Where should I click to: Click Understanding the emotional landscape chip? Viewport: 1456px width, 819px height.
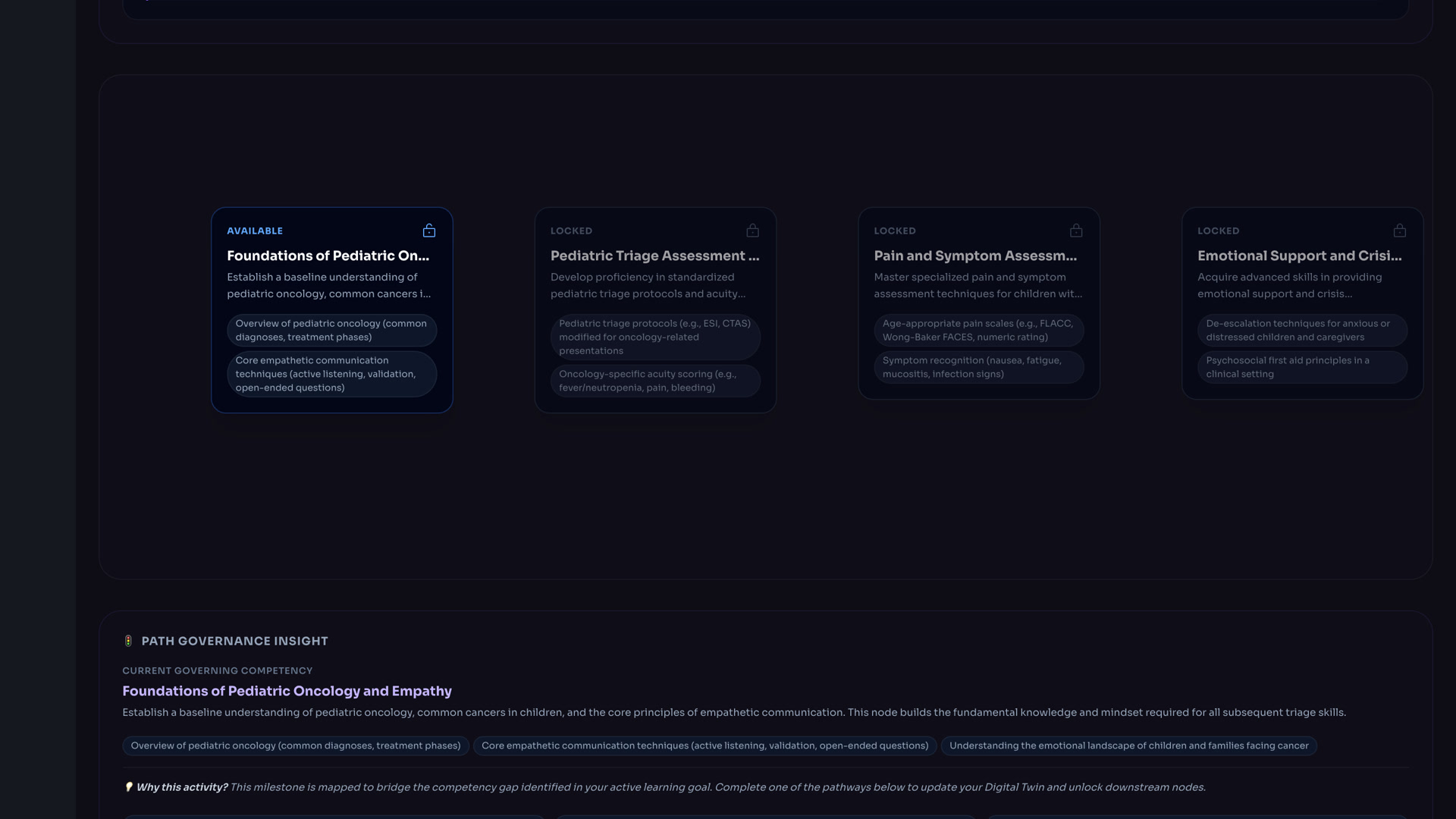point(1129,745)
